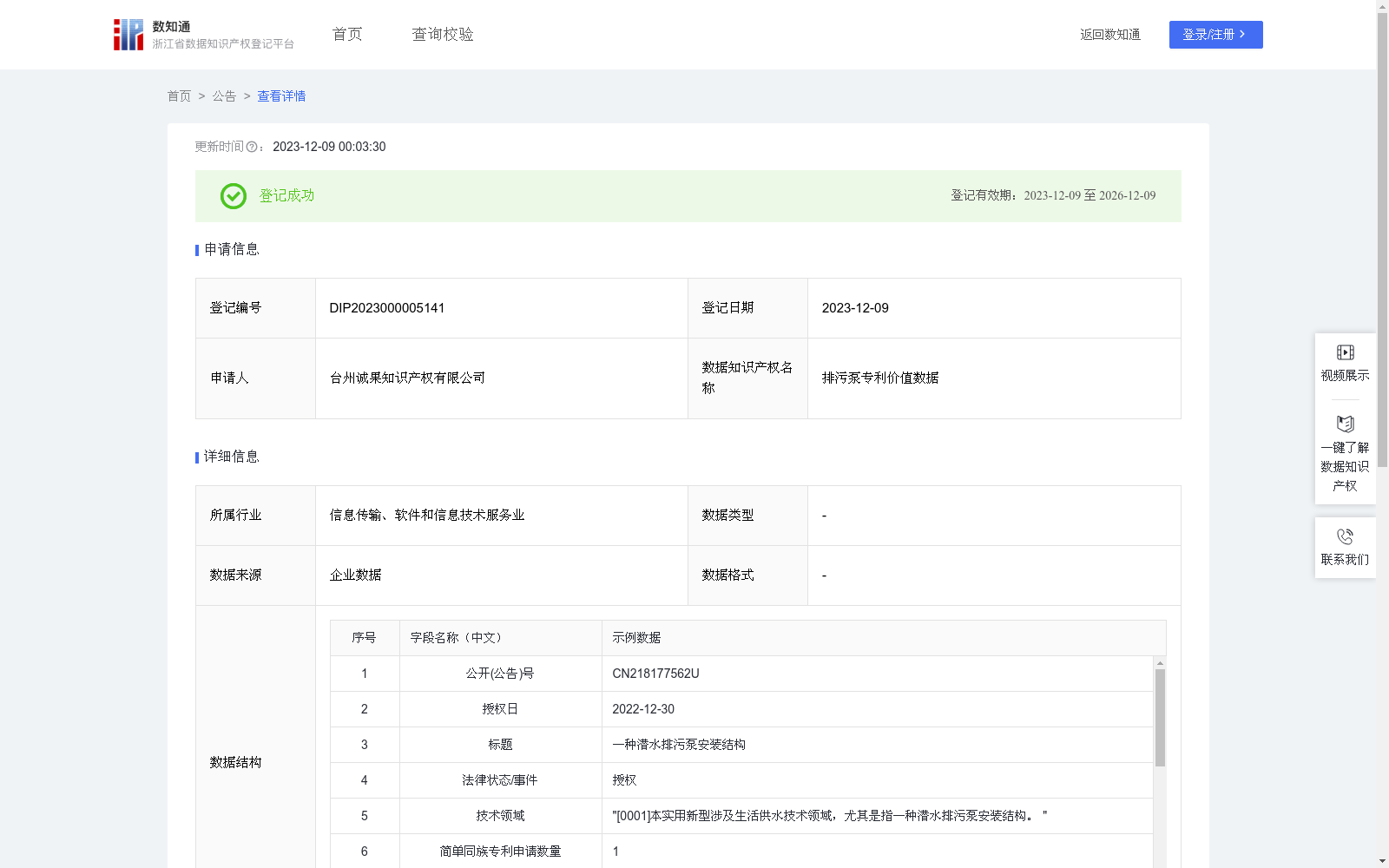Click the page scroll-down arrow
1389x868 pixels.
[x=1382, y=861]
